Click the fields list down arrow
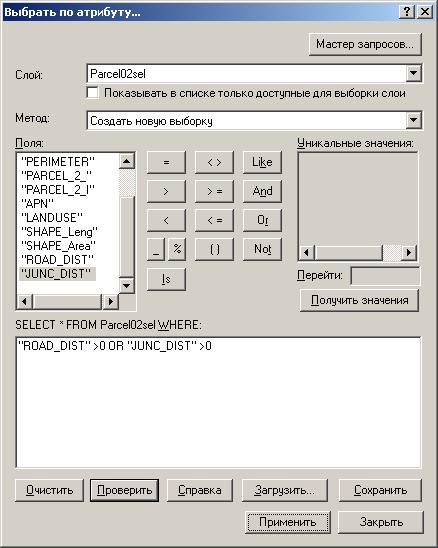This screenshot has height=548, width=438. [x=127, y=286]
